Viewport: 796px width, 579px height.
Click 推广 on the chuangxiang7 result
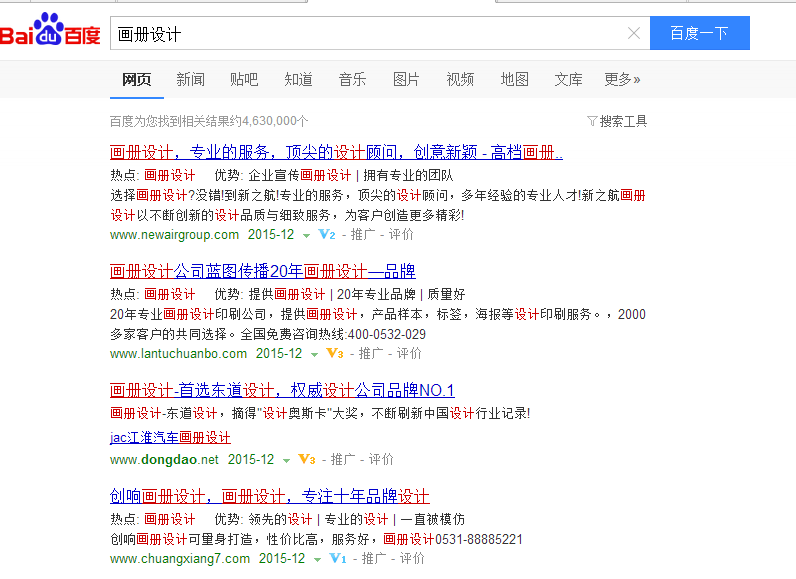point(374,559)
